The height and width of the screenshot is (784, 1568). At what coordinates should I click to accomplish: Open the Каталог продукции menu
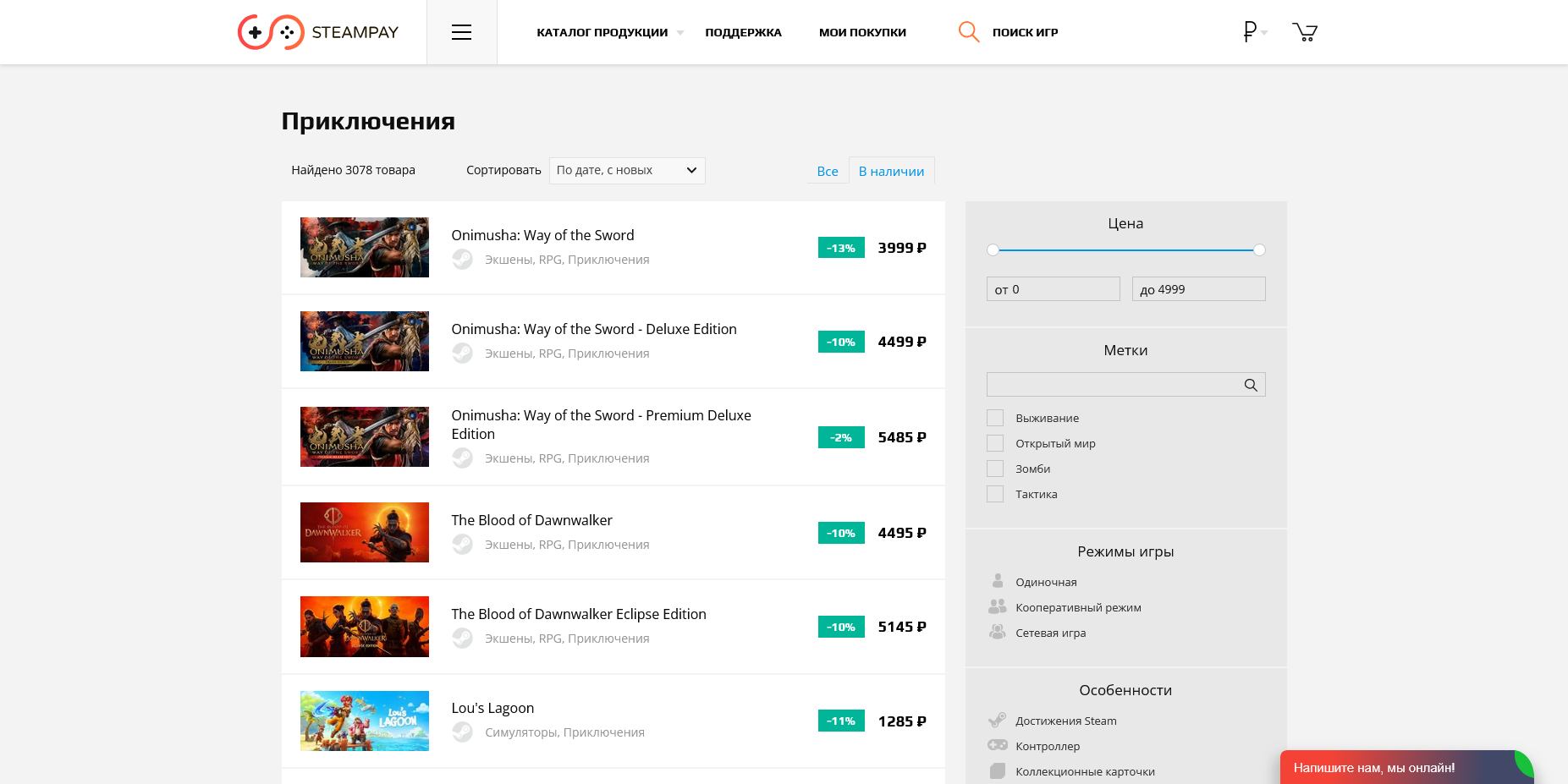[x=602, y=32]
